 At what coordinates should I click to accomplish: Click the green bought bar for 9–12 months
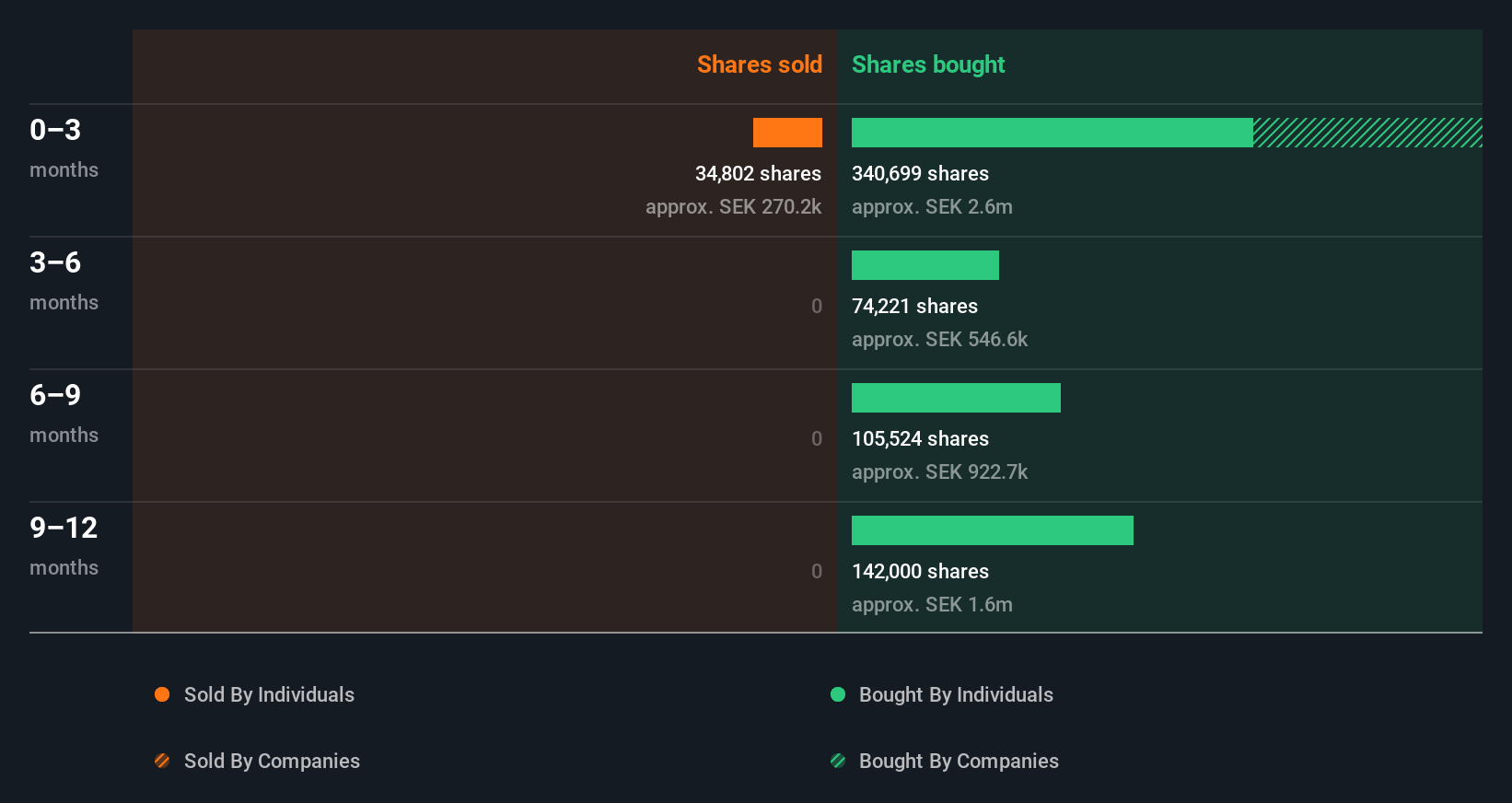[x=993, y=530]
